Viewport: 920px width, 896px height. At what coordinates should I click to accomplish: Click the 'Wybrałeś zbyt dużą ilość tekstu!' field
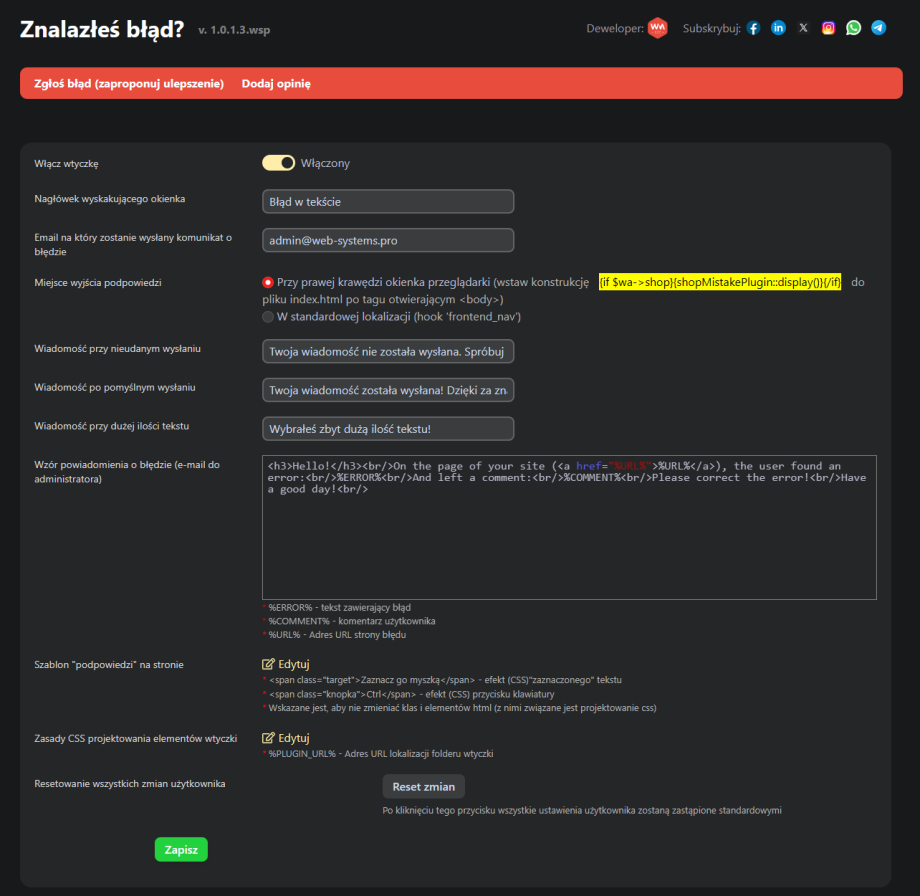pyautogui.click(x=388, y=429)
